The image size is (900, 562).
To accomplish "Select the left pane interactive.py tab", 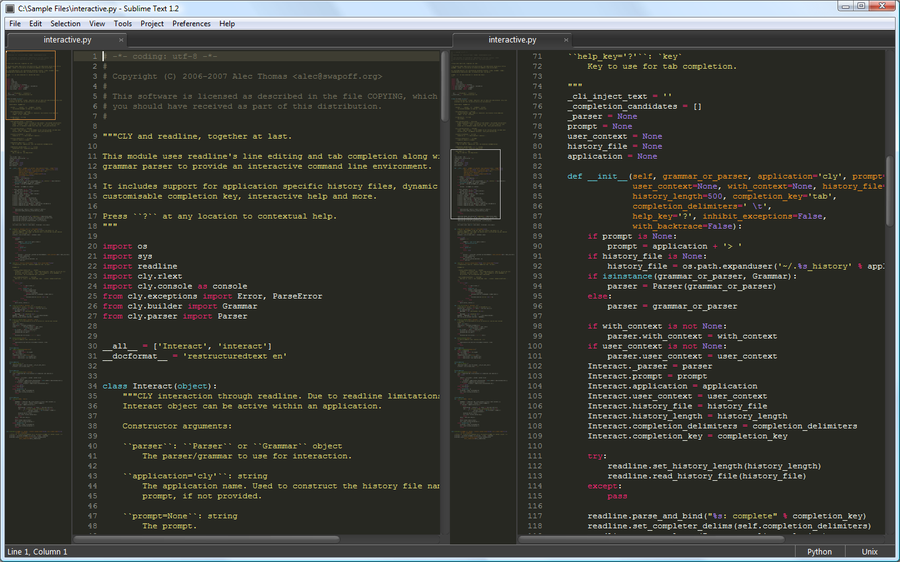I will click(67, 40).
